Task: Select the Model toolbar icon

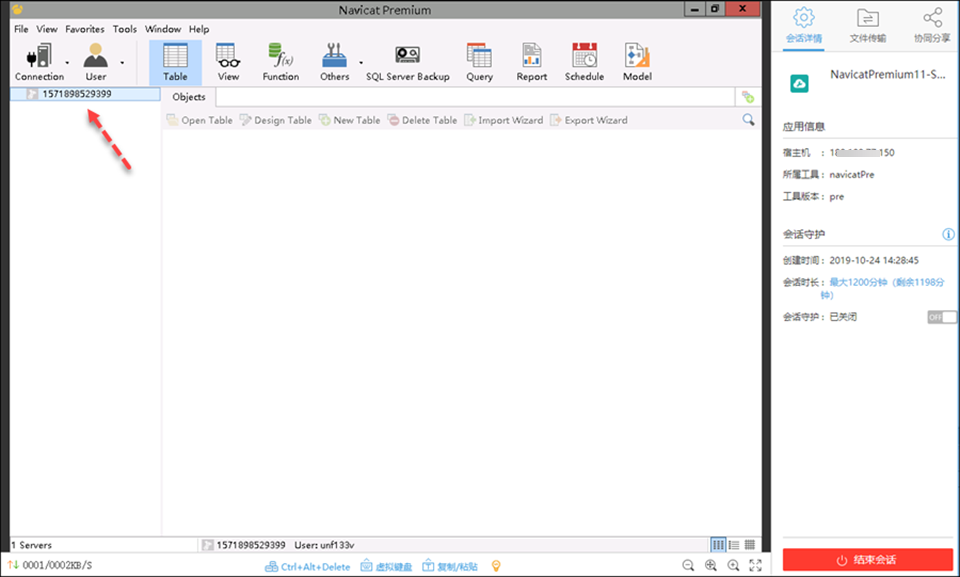Action: (x=637, y=62)
